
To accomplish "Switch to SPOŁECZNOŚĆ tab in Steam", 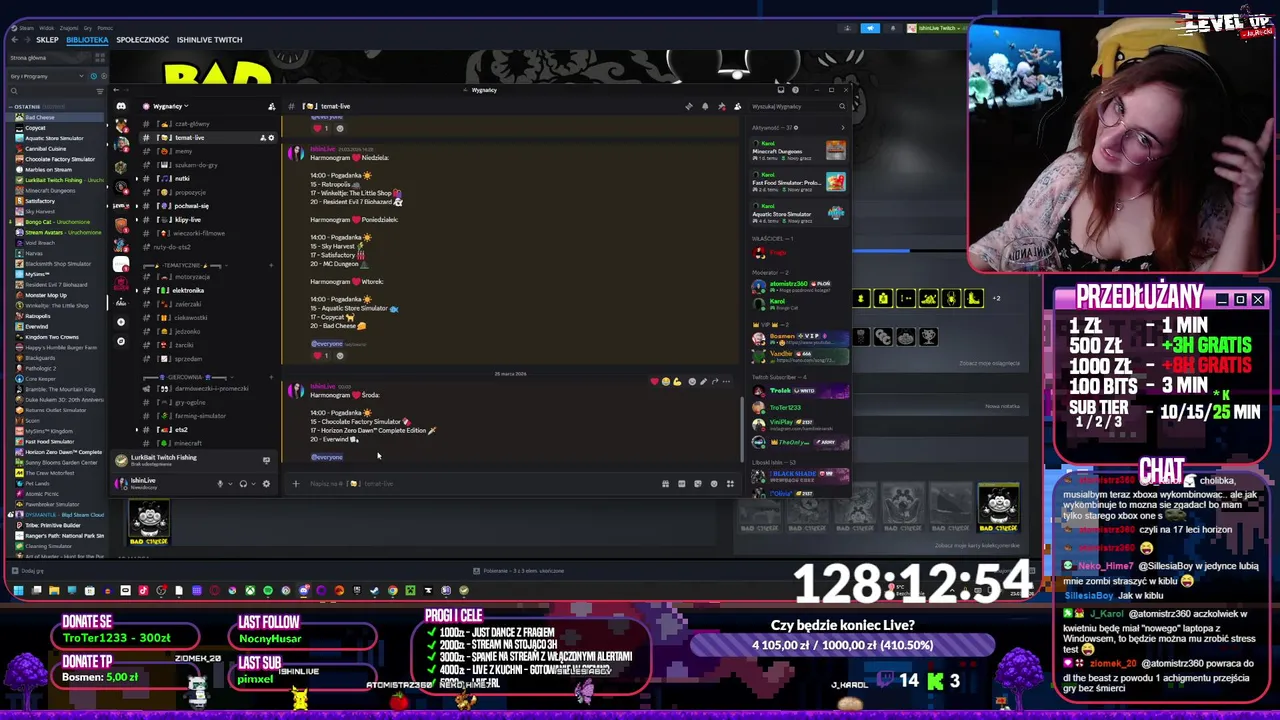I will (142, 40).
